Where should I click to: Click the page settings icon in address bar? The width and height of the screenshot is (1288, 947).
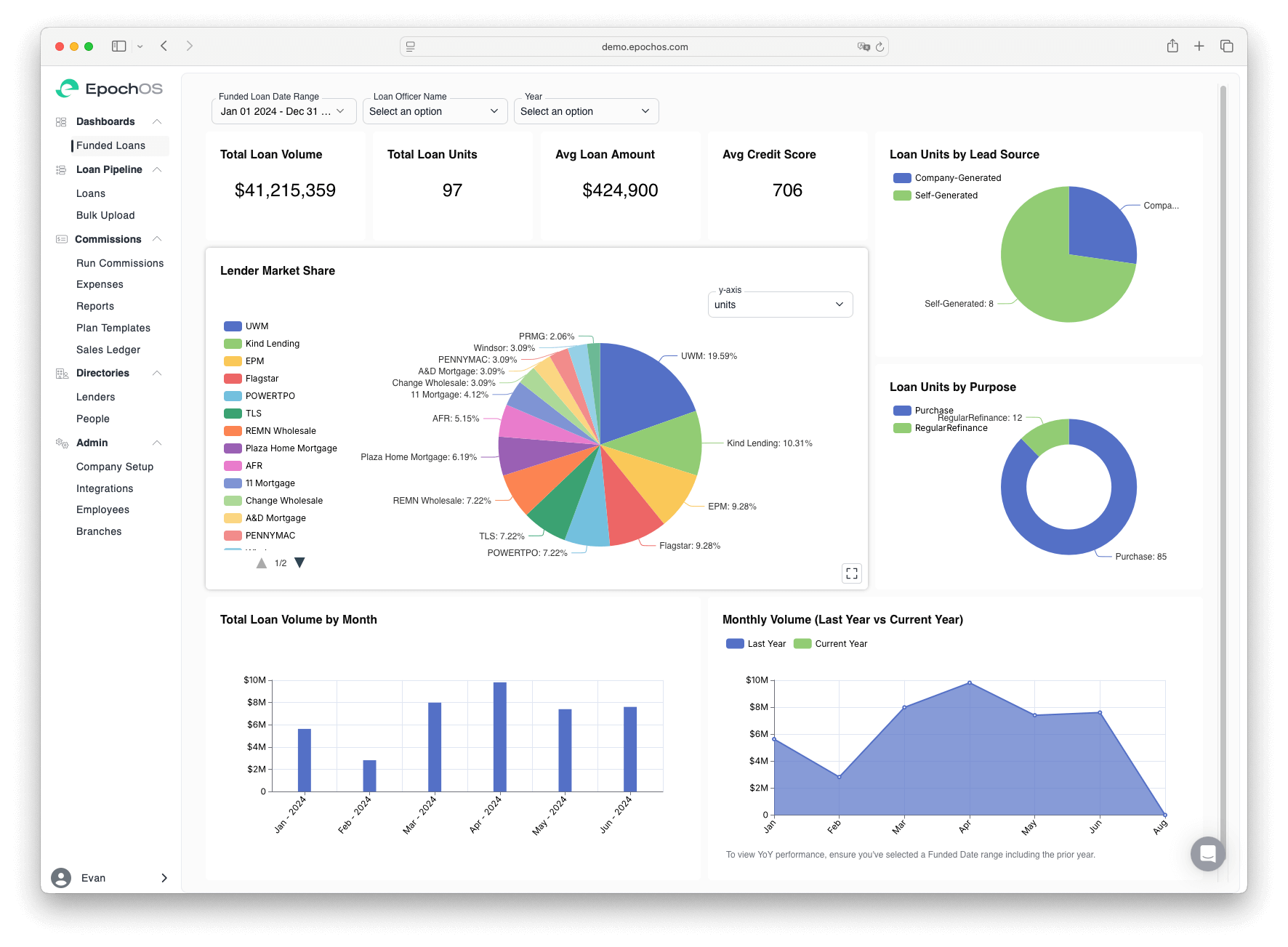pyautogui.click(x=411, y=47)
